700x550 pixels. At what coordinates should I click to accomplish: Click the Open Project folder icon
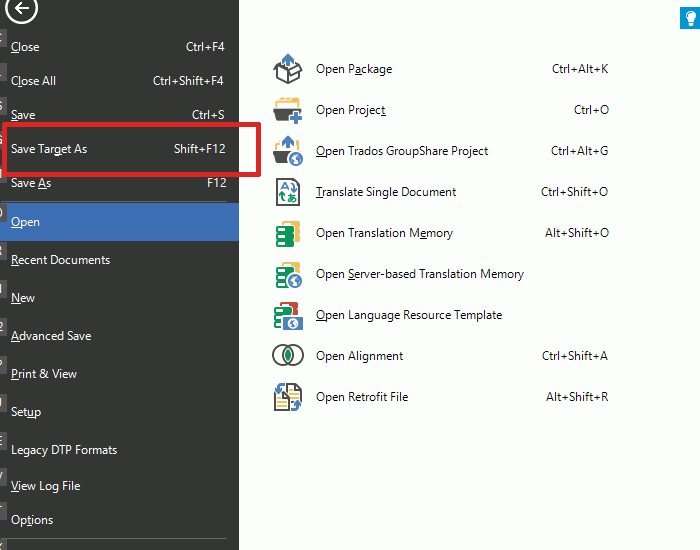[x=288, y=110]
